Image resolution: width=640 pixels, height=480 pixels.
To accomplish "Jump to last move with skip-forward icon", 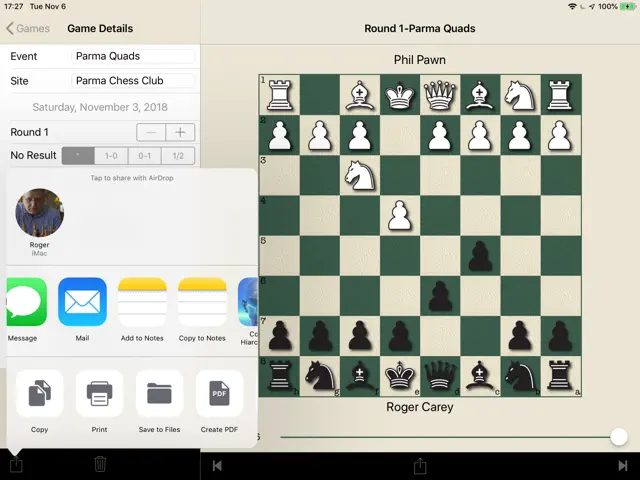I will coord(623,466).
